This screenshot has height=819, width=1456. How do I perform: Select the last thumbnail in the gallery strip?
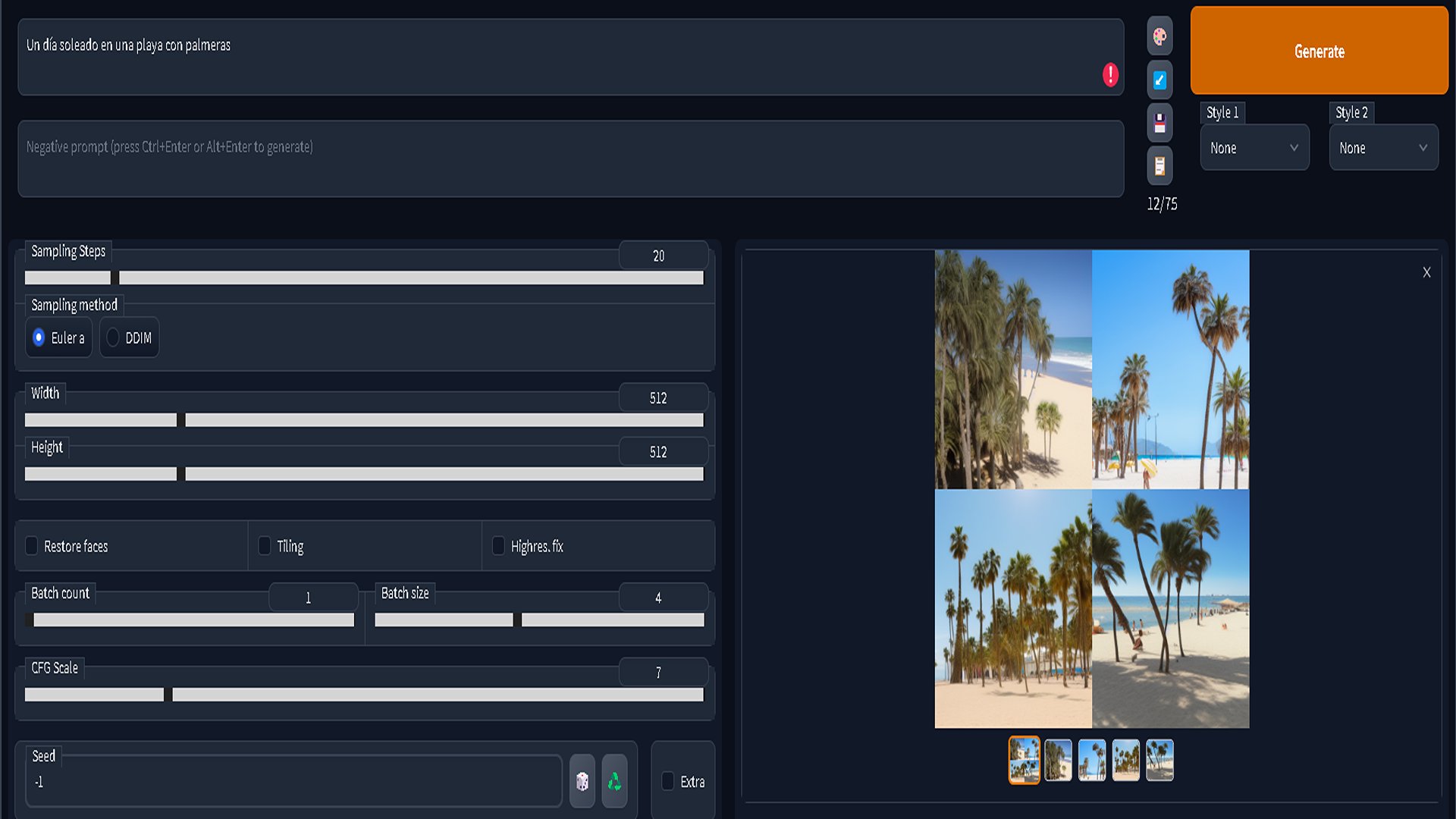pyautogui.click(x=1159, y=760)
